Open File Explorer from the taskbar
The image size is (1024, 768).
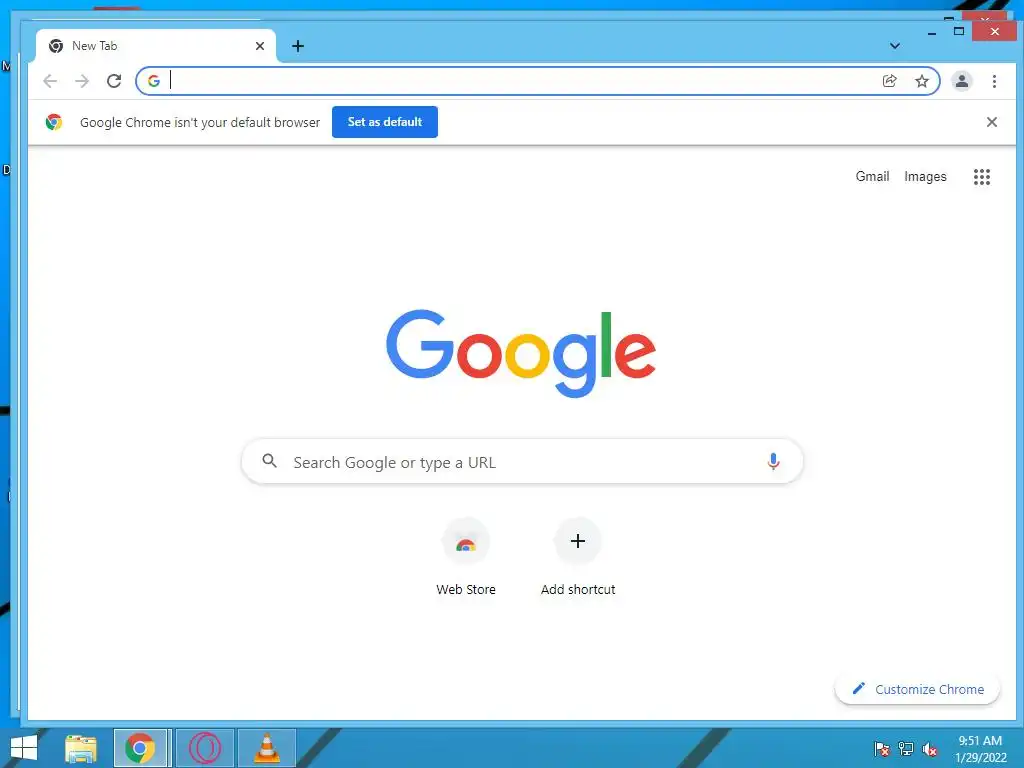click(x=81, y=748)
